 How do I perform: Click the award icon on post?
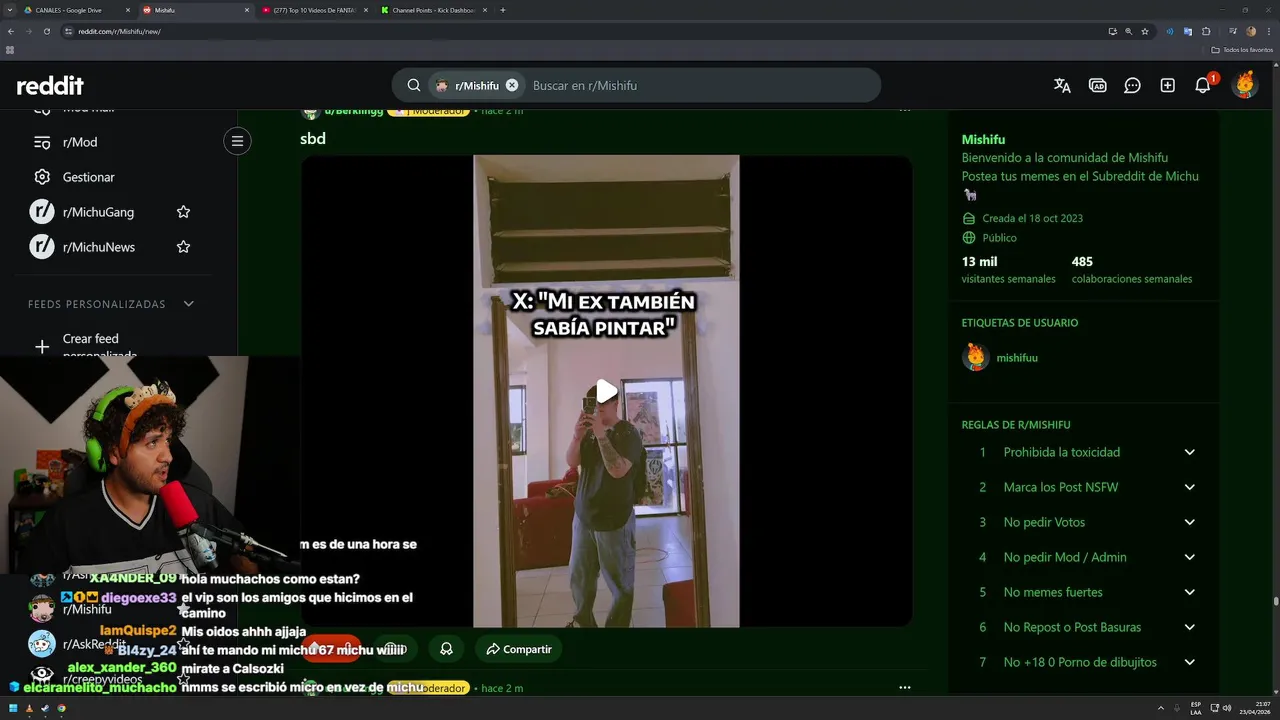[x=446, y=649]
